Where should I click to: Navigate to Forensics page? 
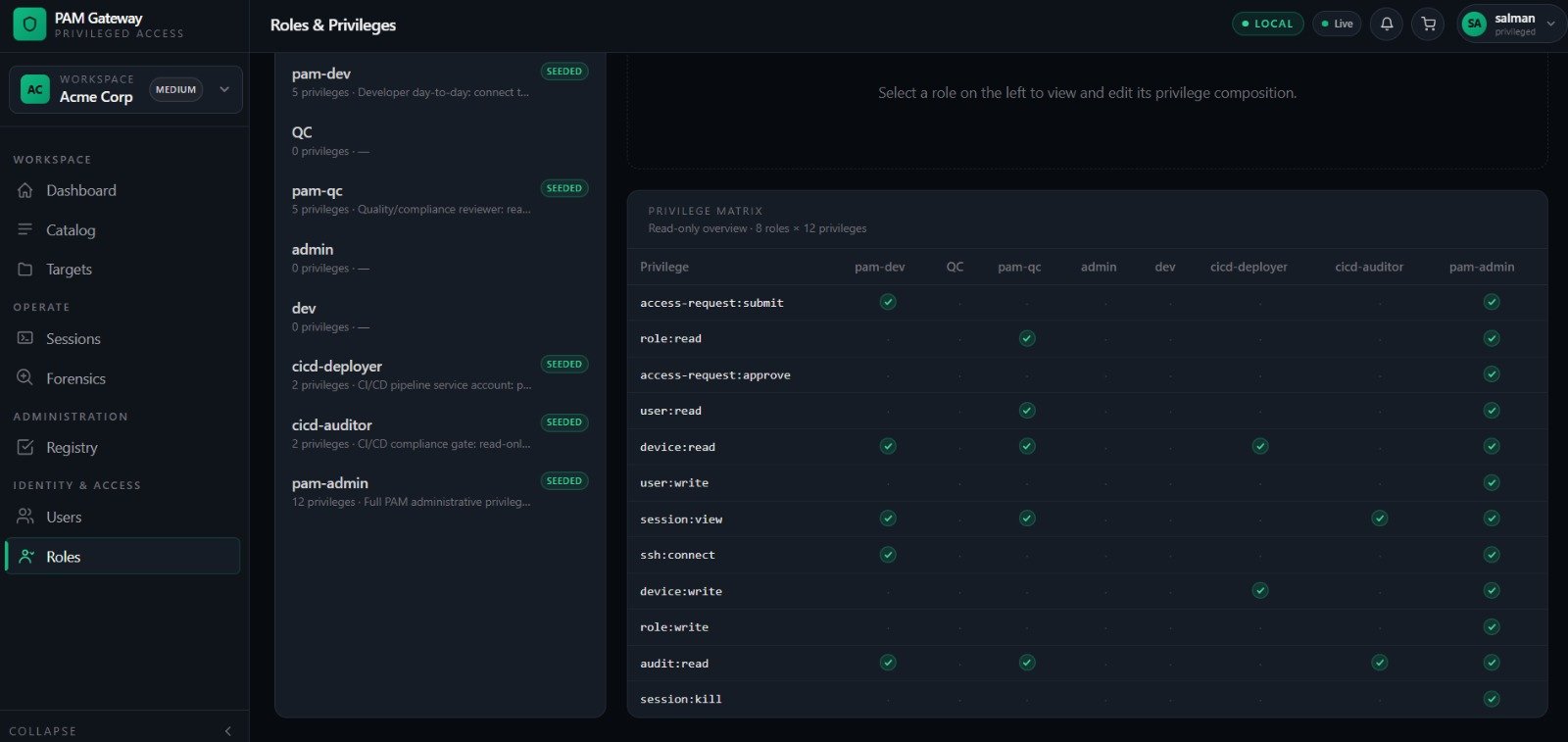(122, 377)
